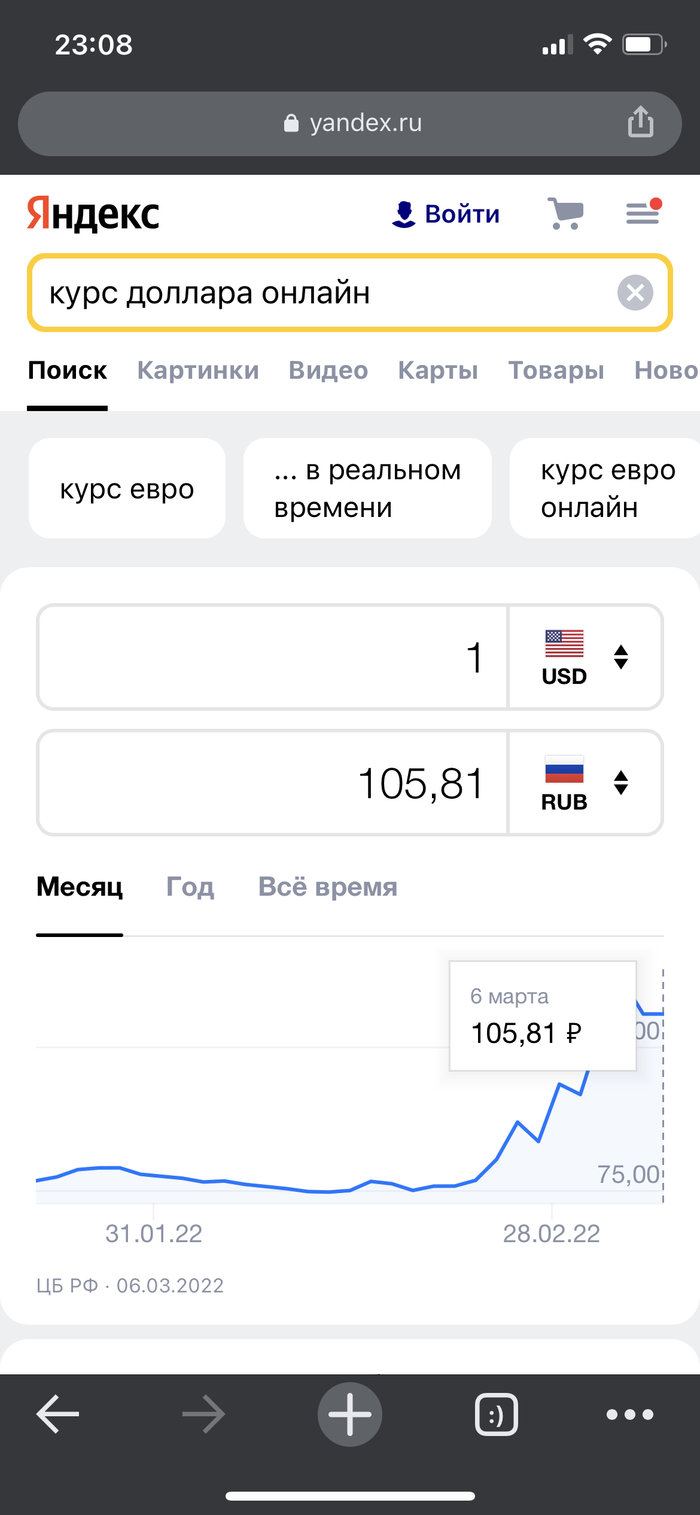The width and height of the screenshot is (700, 1515).
Task: Open the hamburger menu with red dot
Action: (x=641, y=212)
